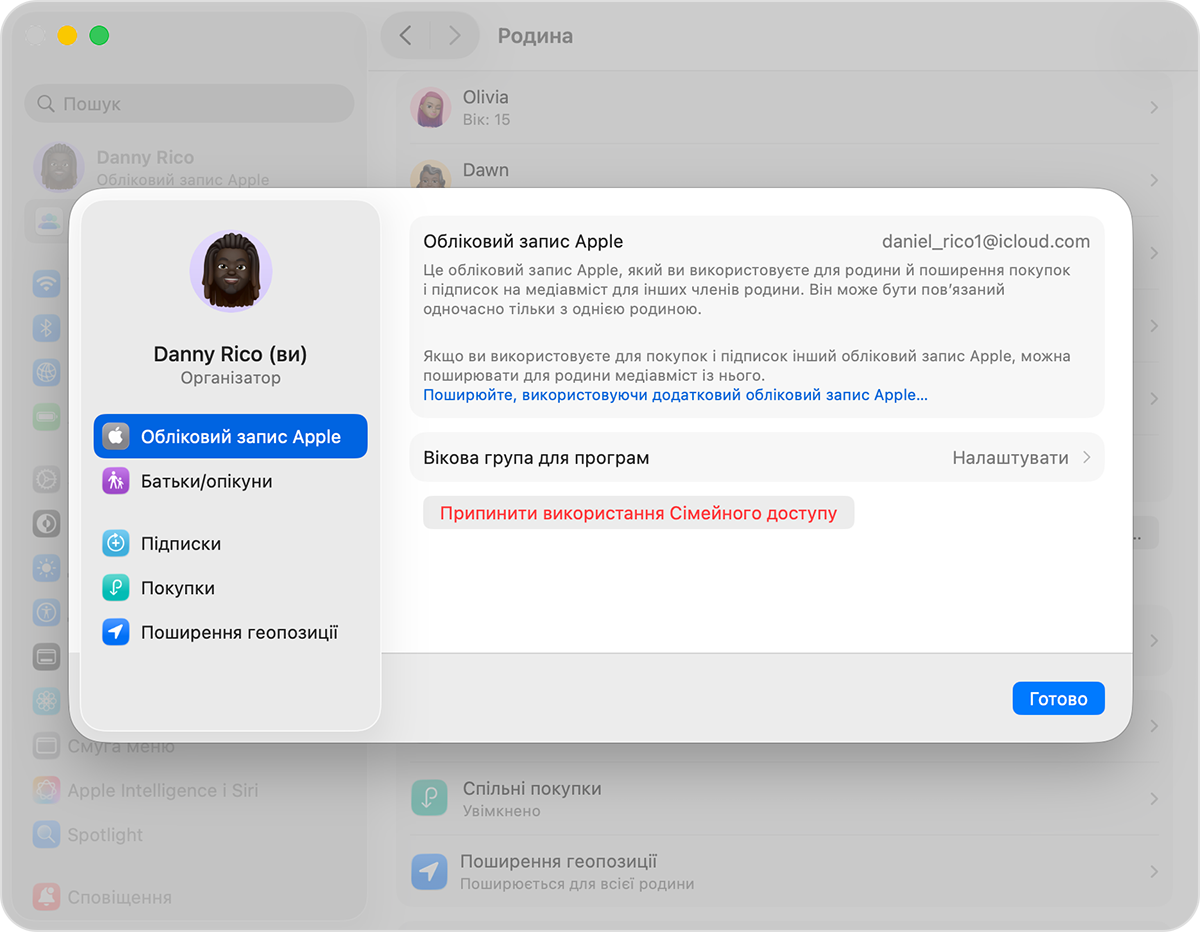Image resolution: width=1200 pixels, height=932 pixels.
Task: Click the forward navigation arrow
Action: tap(454, 36)
